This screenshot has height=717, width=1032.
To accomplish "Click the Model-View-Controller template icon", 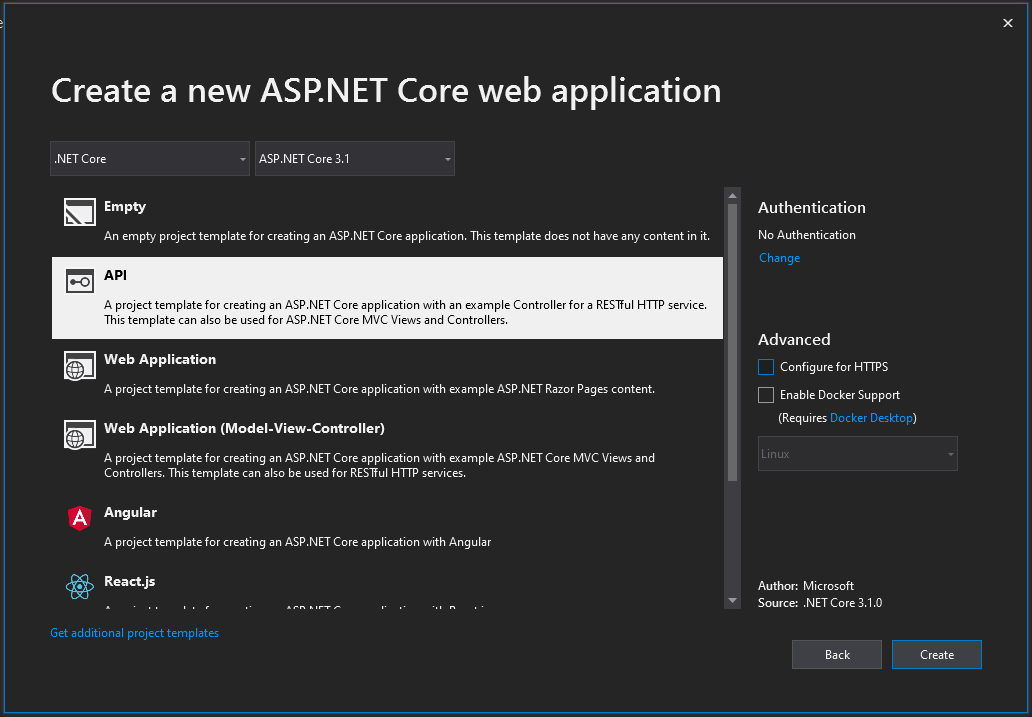I will (80, 435).
